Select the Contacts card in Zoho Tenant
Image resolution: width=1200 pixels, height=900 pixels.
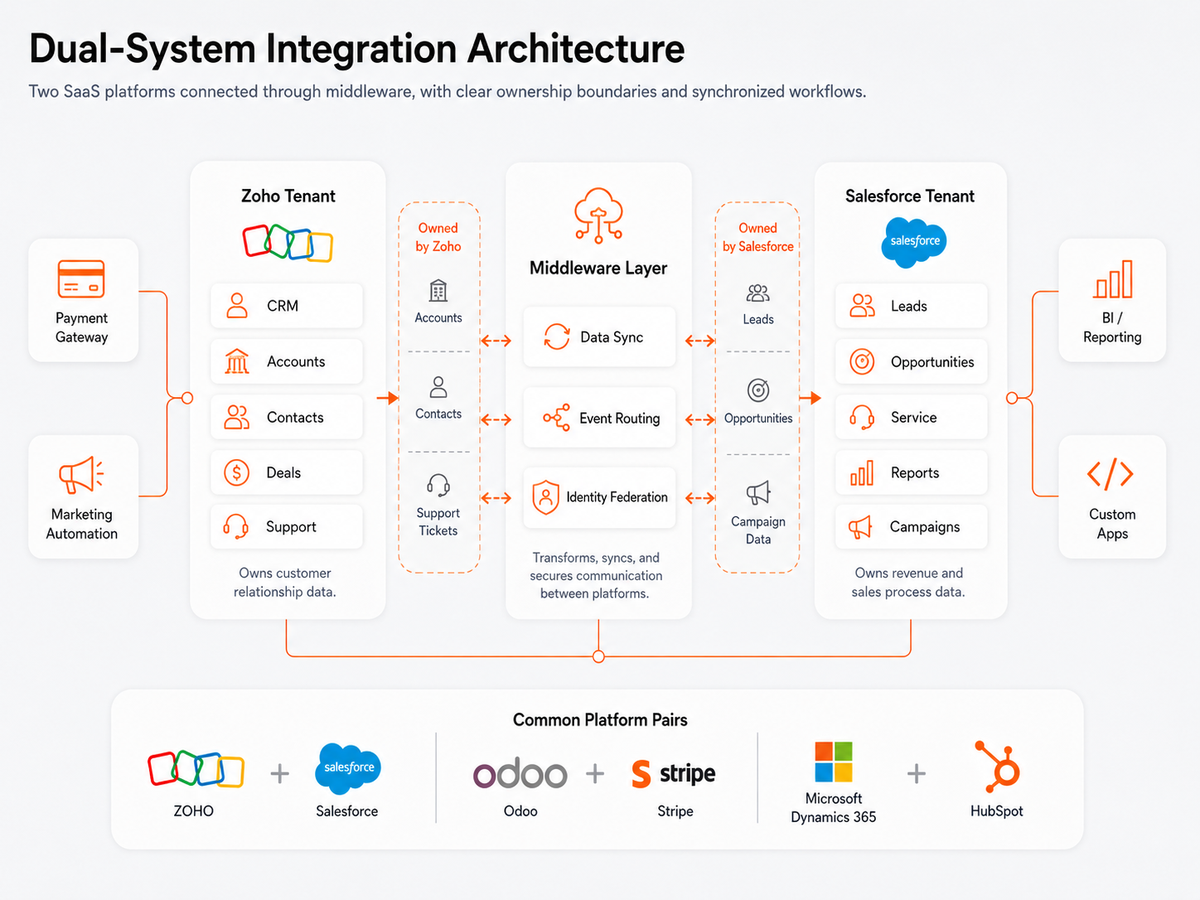287,417
